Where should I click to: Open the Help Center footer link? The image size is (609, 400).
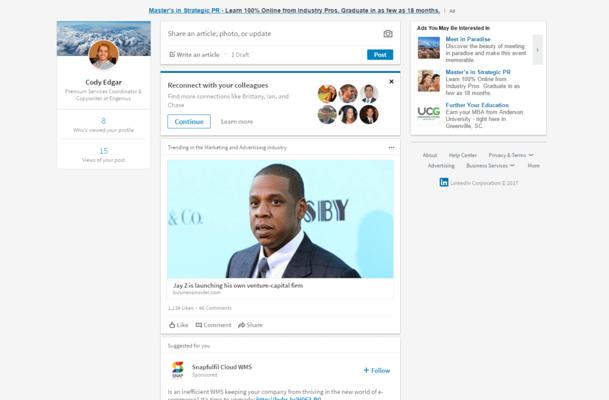coord(463,155)
